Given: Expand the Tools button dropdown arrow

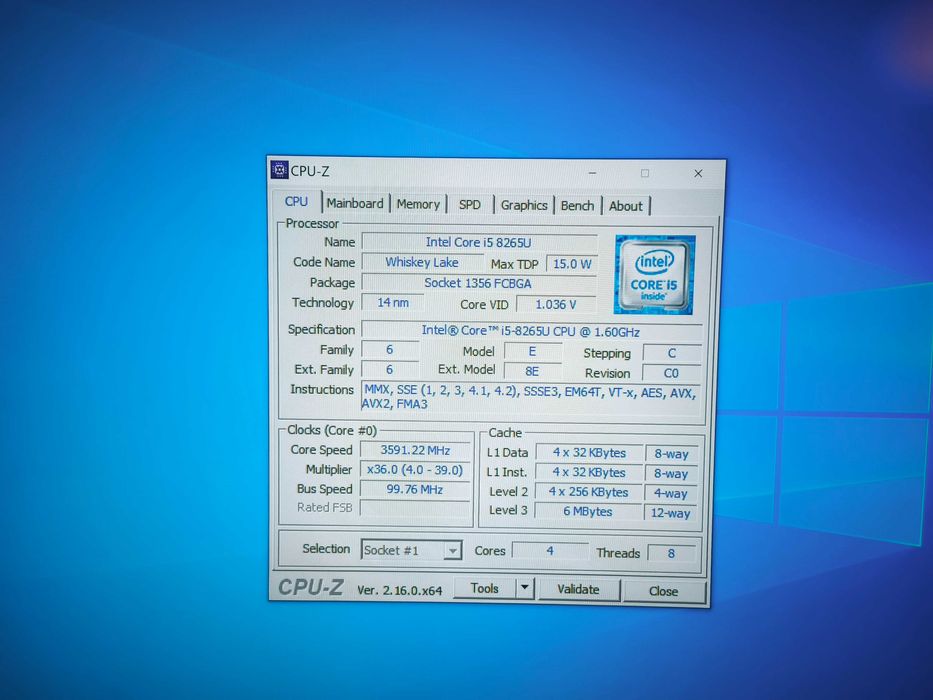Looking at the screenshot, I should click(524, 588).
